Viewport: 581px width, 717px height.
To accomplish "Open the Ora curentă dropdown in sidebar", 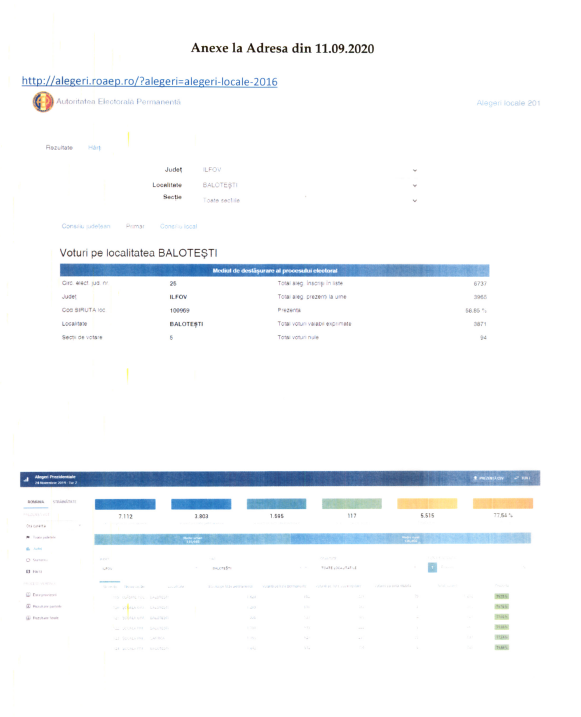I will 53,526.
